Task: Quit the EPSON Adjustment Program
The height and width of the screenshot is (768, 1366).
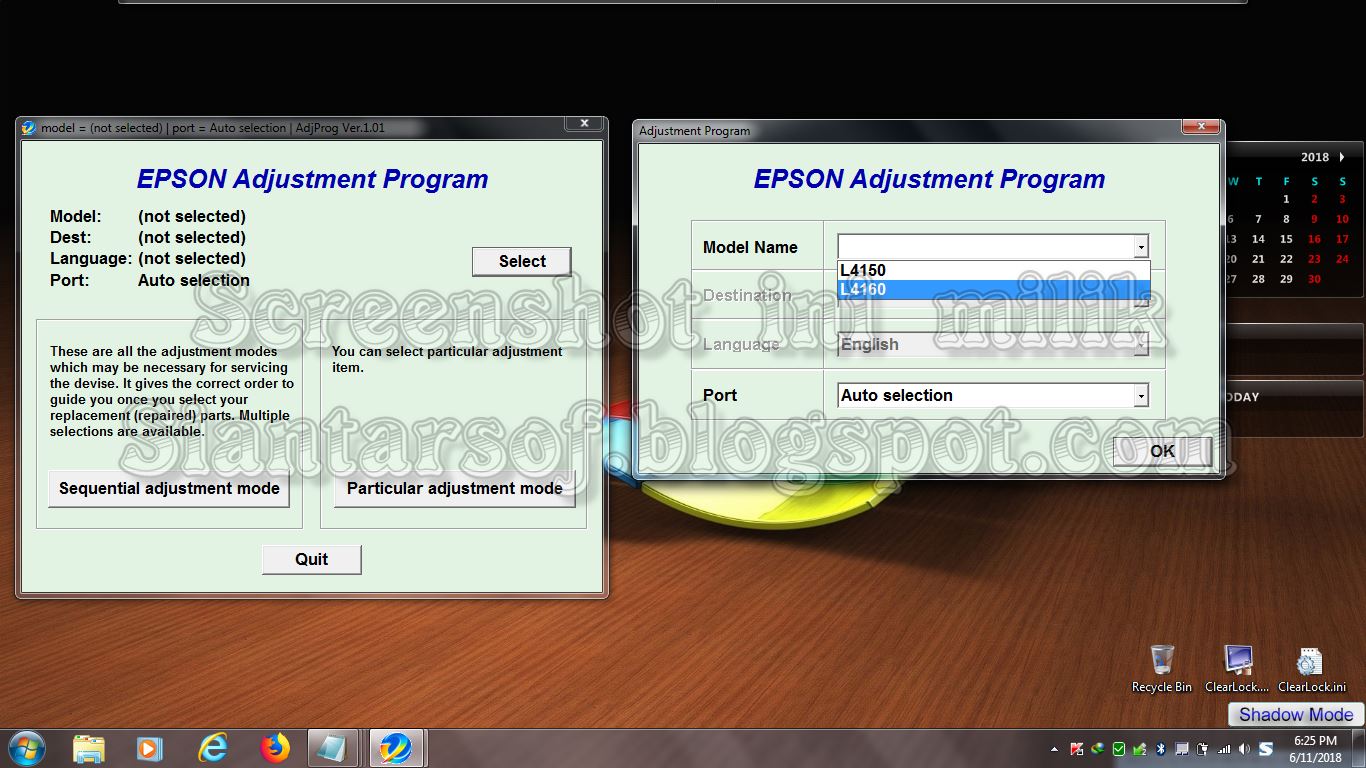Action: click(x=311, y=559)
